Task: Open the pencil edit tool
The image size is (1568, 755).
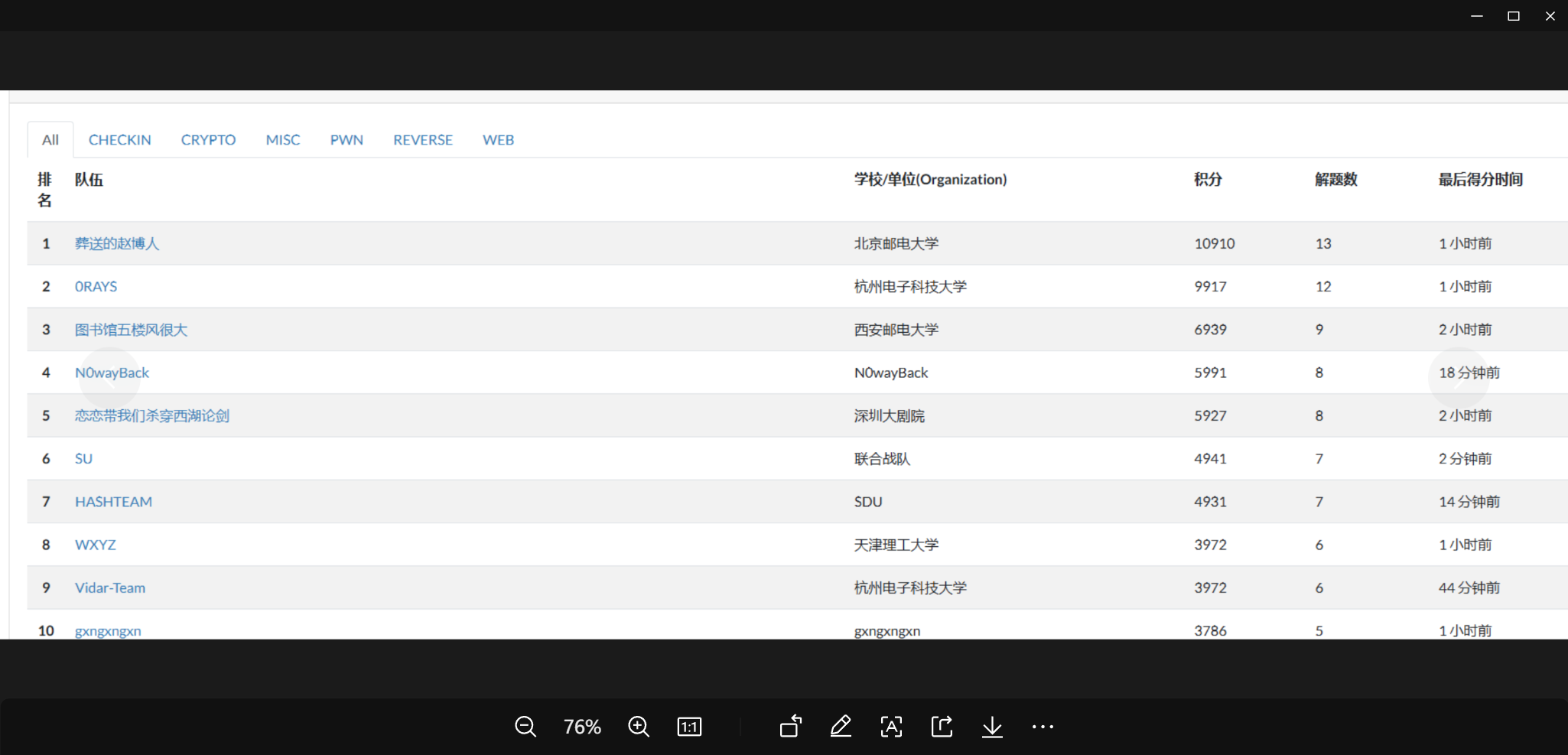Action: click(x=841, y=727)
